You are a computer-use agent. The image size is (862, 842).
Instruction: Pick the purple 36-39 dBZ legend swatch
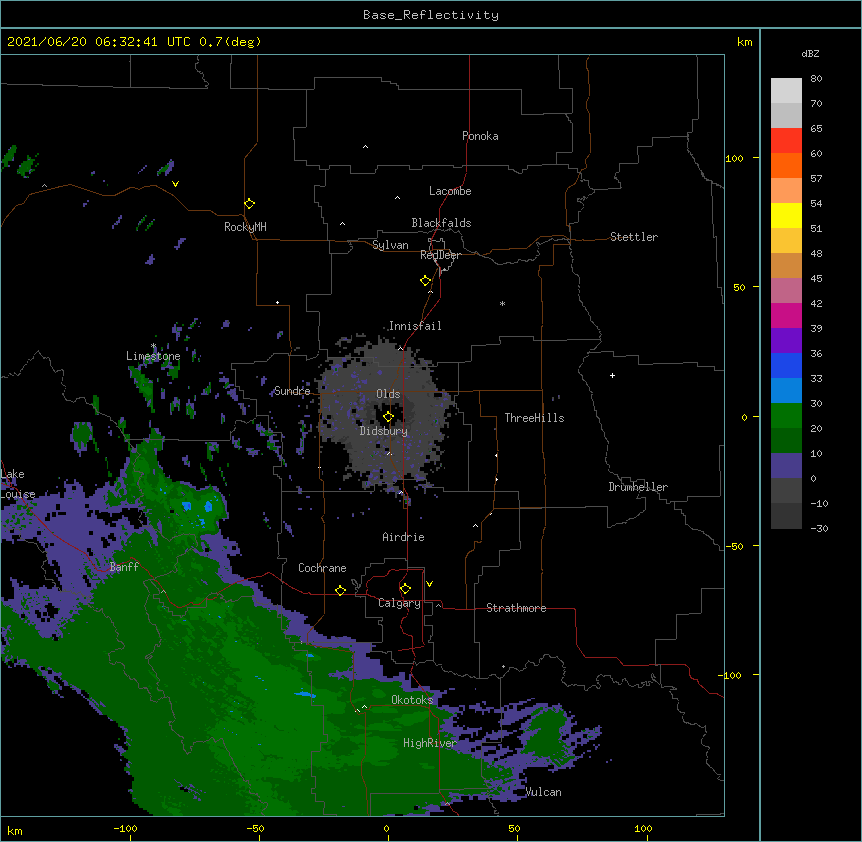point(786,341)
